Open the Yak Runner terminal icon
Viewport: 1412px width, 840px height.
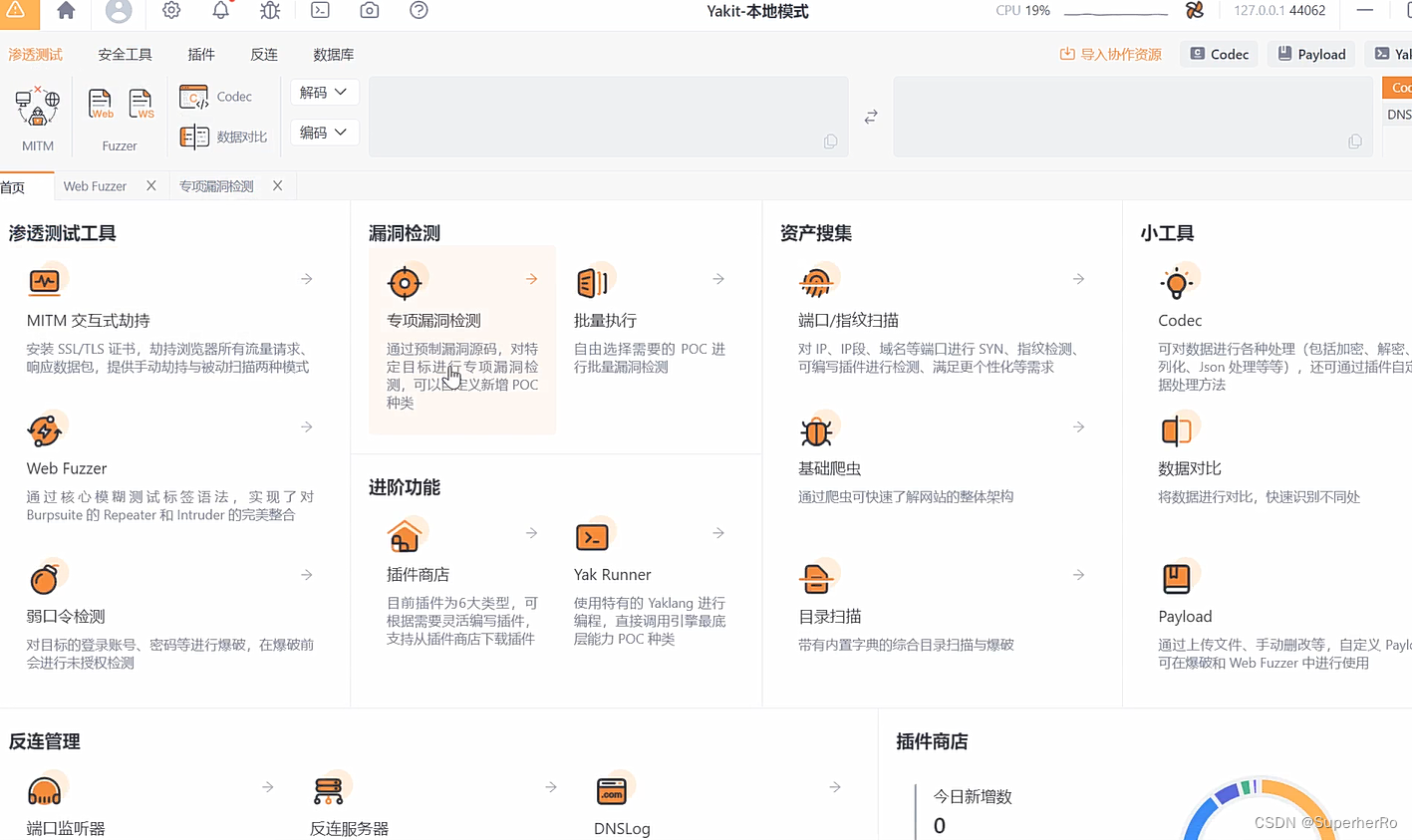tap(592, 536)
